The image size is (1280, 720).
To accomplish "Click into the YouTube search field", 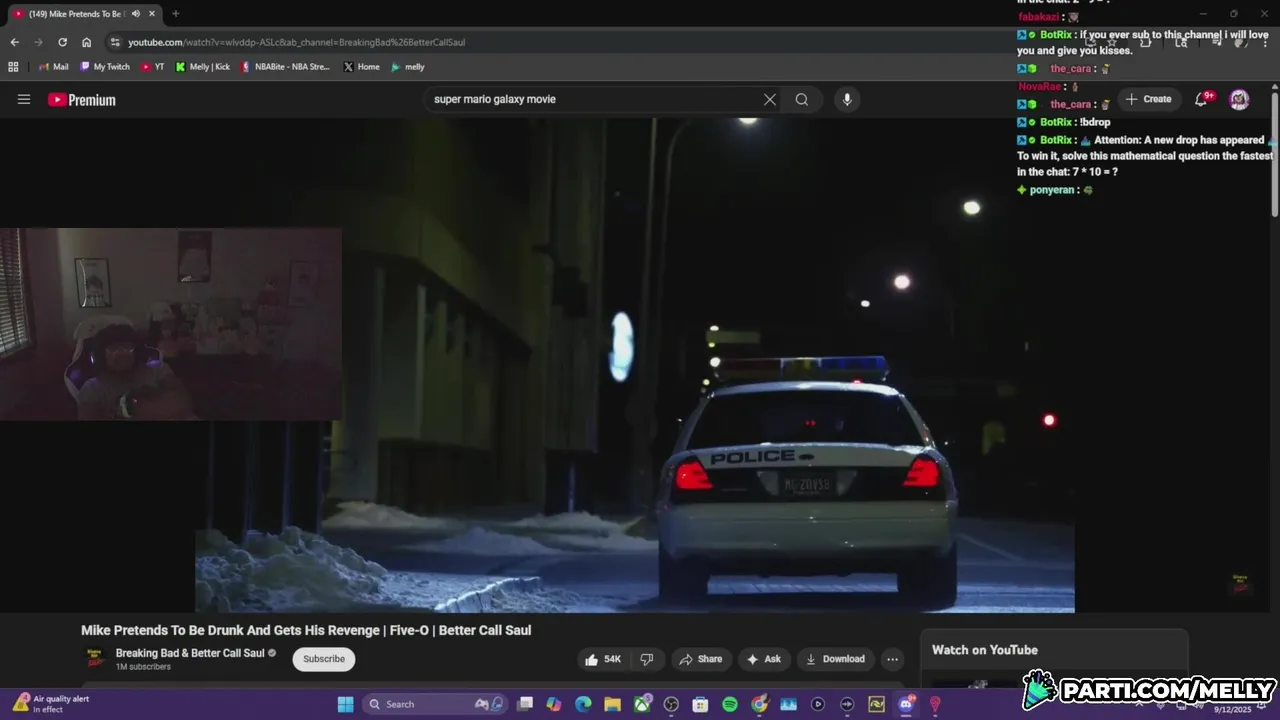I will coord(595,99).
